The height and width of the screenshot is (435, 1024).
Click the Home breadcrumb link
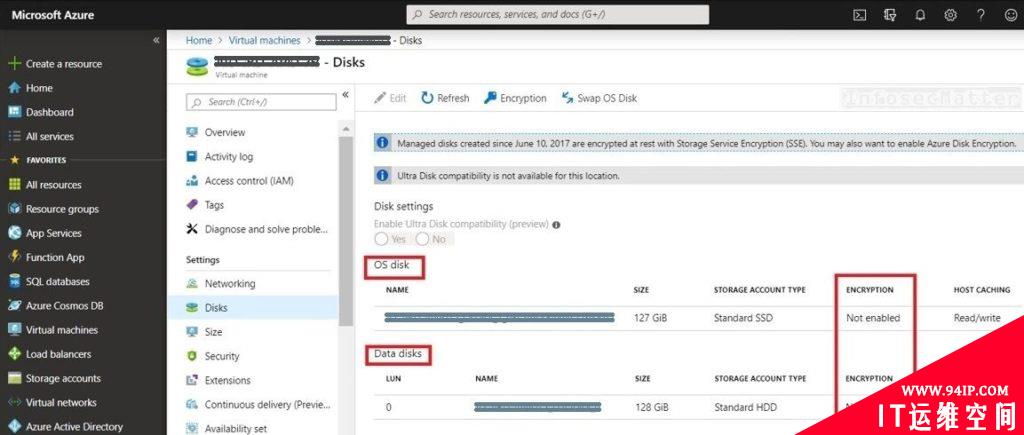[199, 40]
